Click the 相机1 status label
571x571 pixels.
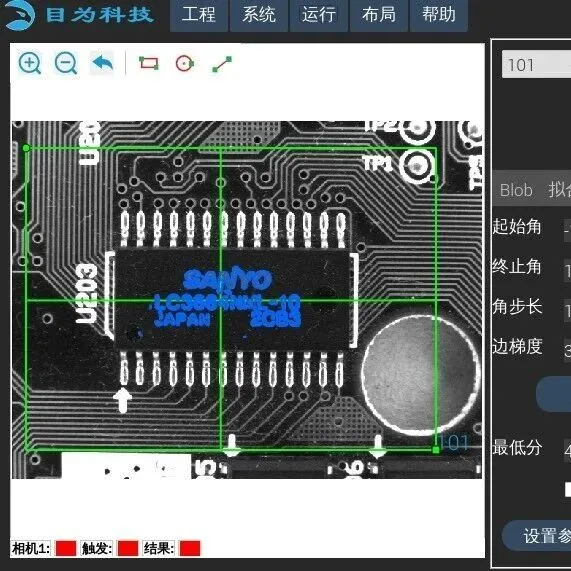[31, 548]
